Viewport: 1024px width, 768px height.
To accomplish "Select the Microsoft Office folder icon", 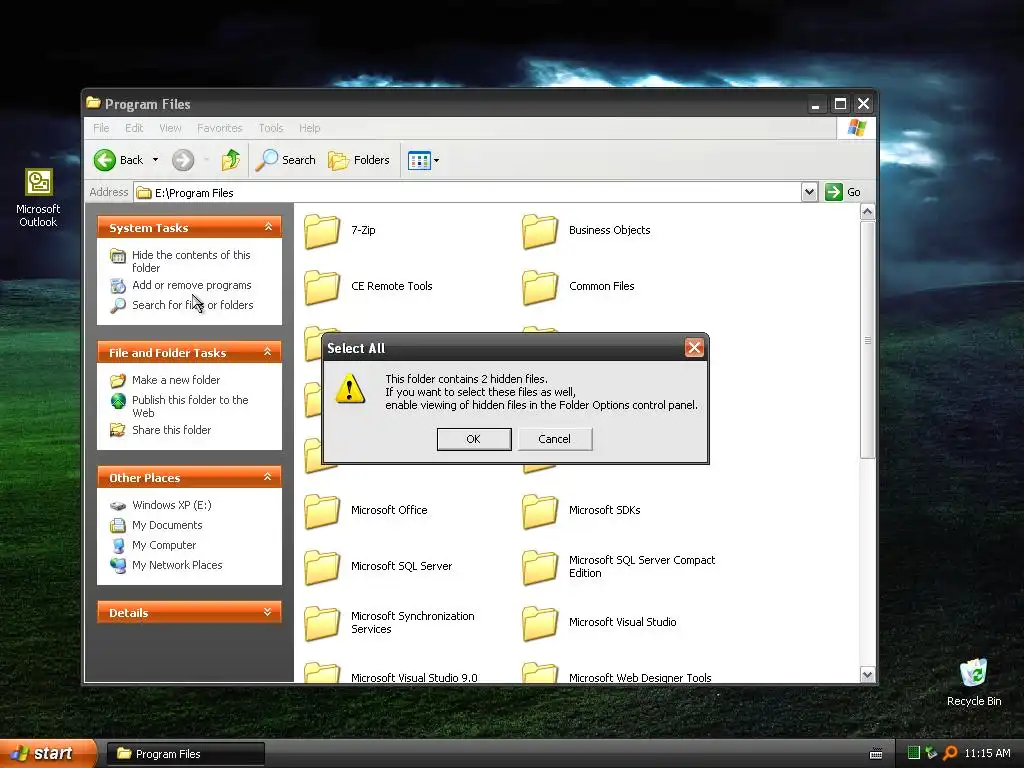I will pyautogui.click(x=322, y=511).
